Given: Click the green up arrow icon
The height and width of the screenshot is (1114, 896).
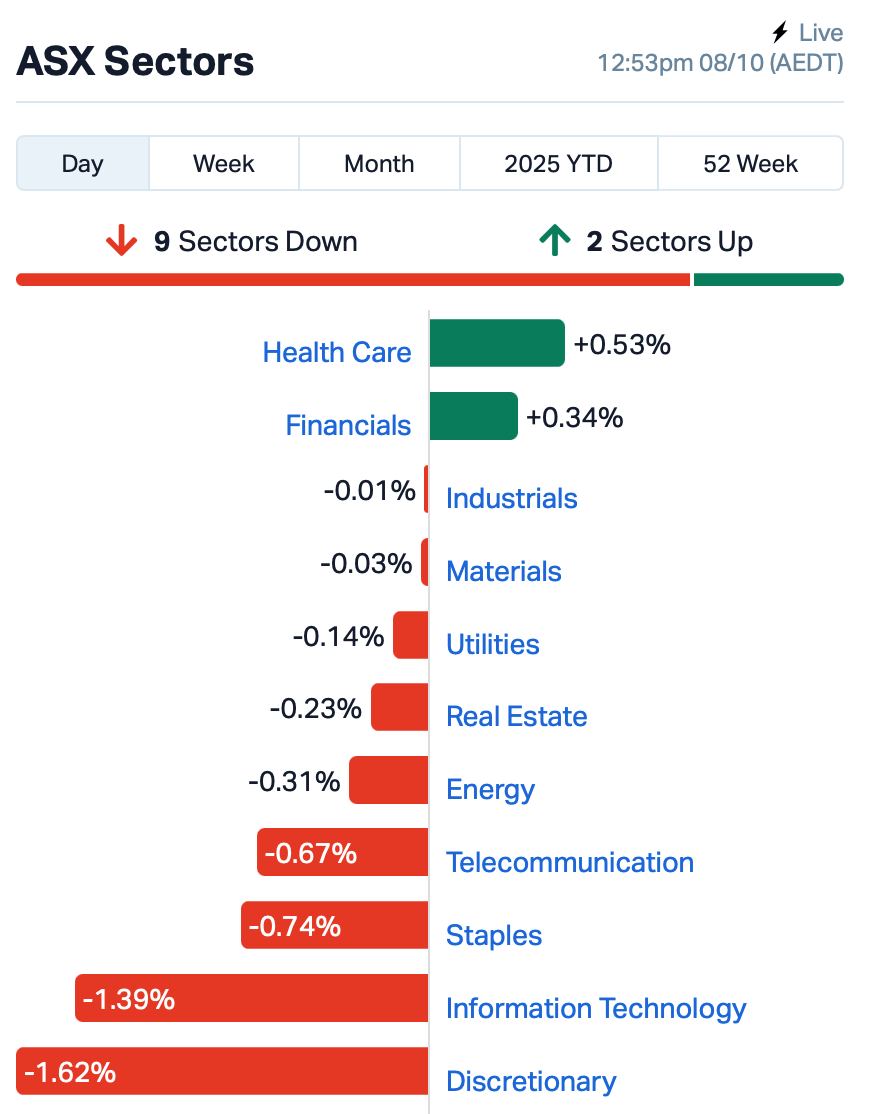Looking at the screenshot, I should [x=554, y=241].
